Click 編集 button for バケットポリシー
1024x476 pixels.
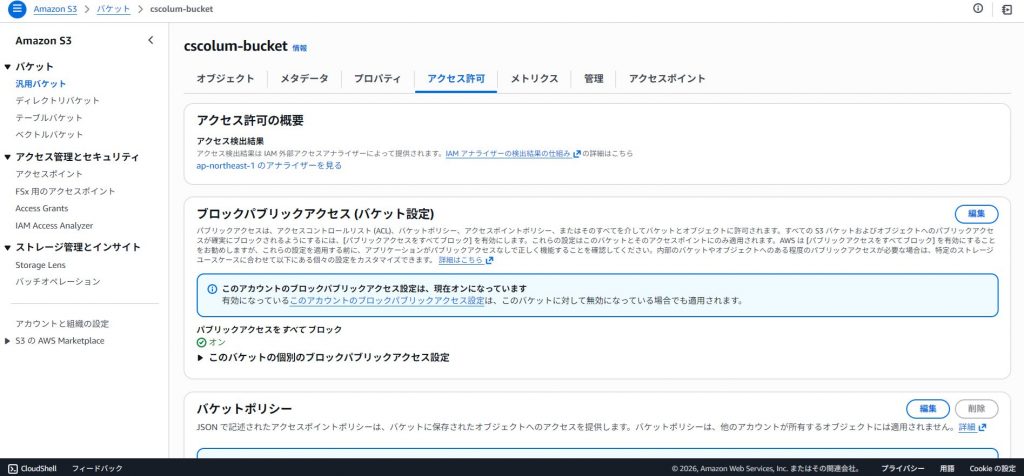(927, 408)
